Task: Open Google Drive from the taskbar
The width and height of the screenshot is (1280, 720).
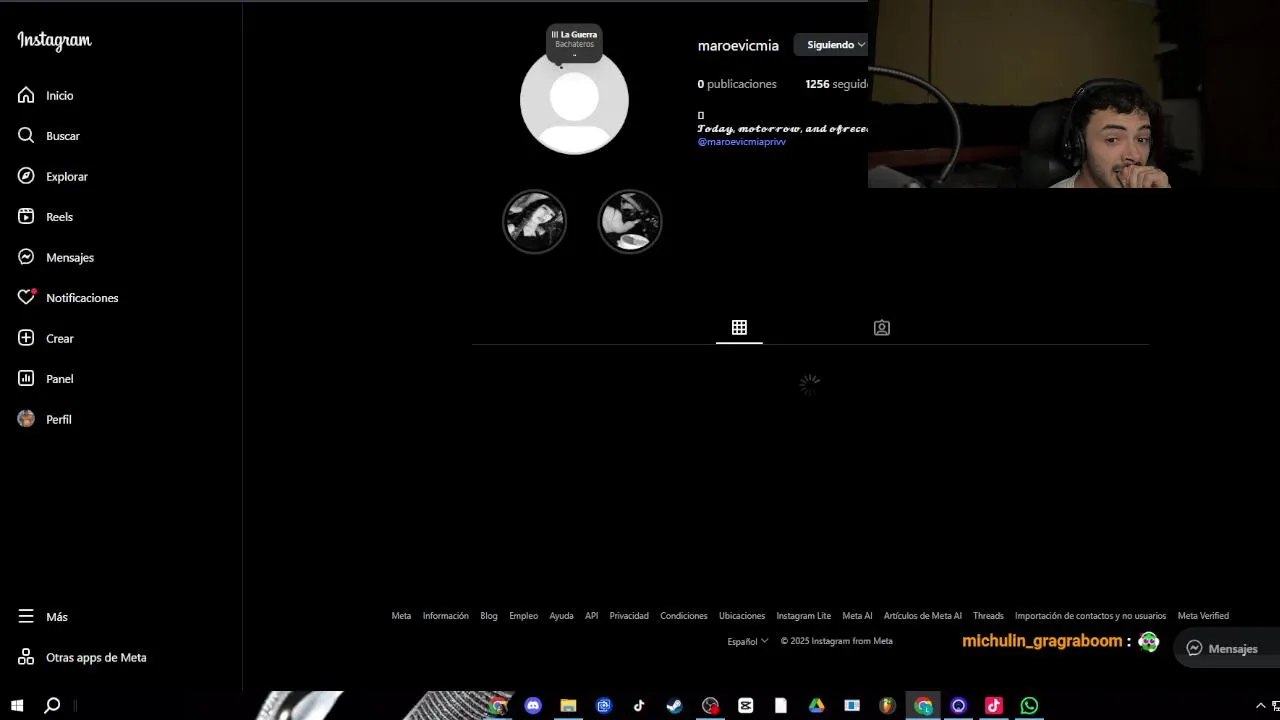Action: [x=816, y=705]
